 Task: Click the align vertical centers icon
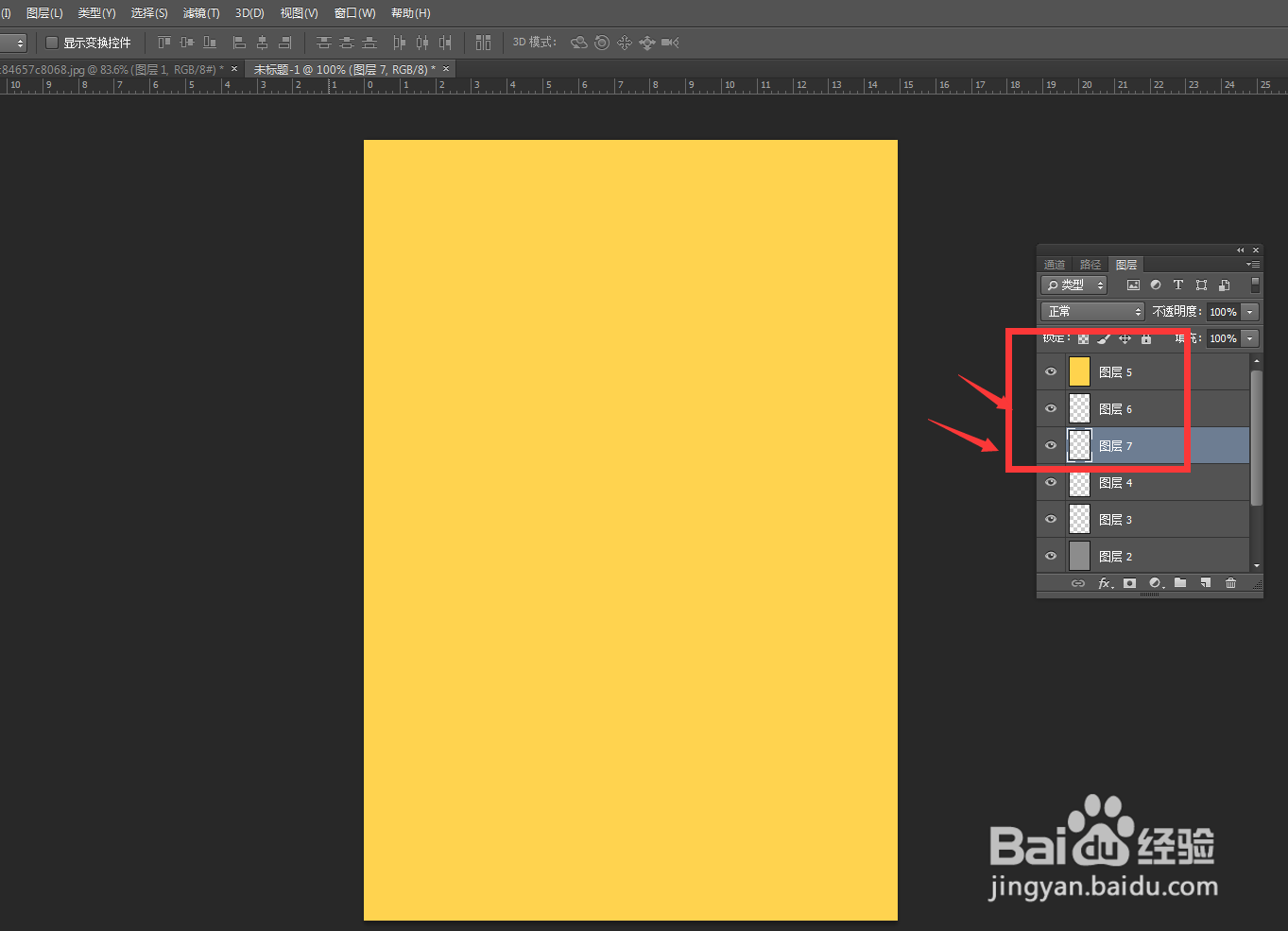[x=187, y=43]
